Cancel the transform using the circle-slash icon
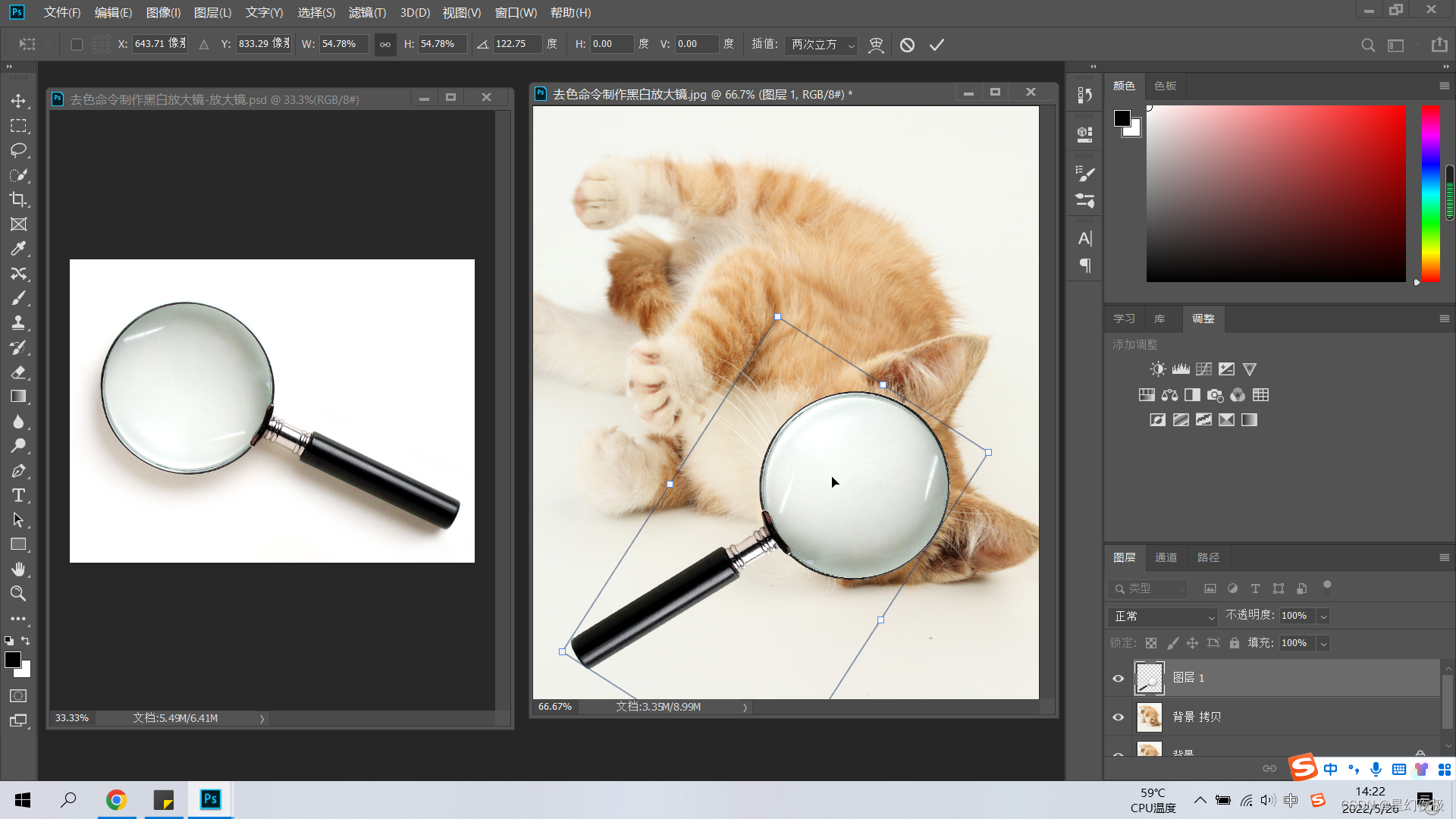This screenshot has width=1456, height=819. click(x=907, y=45)
